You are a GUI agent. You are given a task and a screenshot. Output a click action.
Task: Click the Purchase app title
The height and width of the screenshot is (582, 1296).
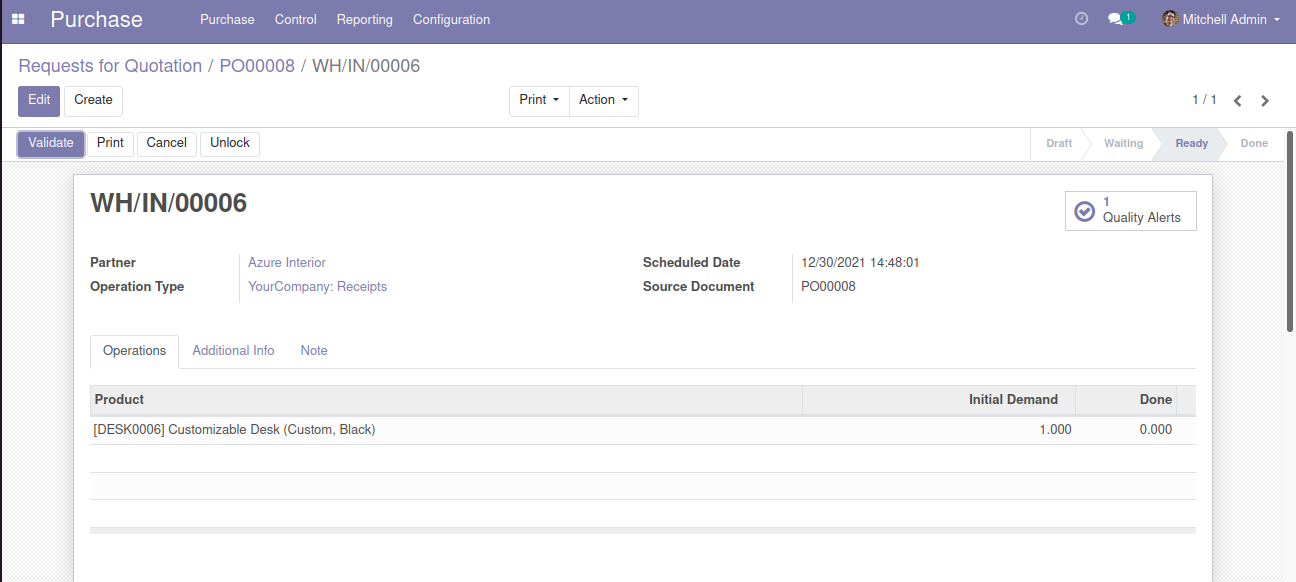pos(96,19)
